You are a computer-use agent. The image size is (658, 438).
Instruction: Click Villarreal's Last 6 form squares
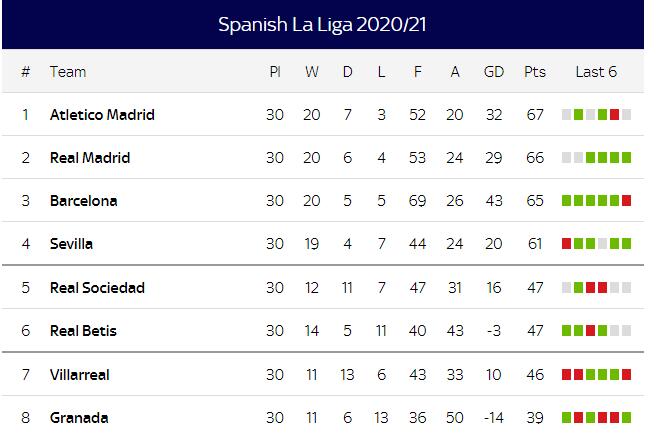pos(596,375)
